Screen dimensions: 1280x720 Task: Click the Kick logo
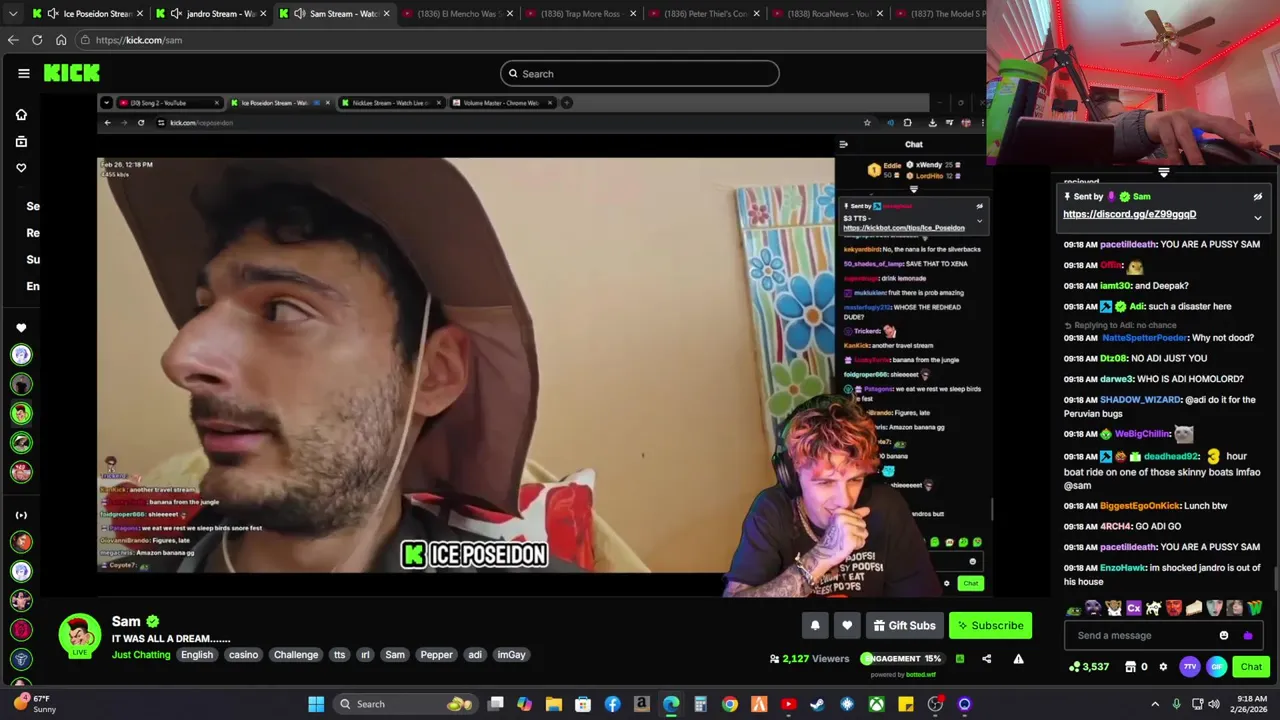71,73
